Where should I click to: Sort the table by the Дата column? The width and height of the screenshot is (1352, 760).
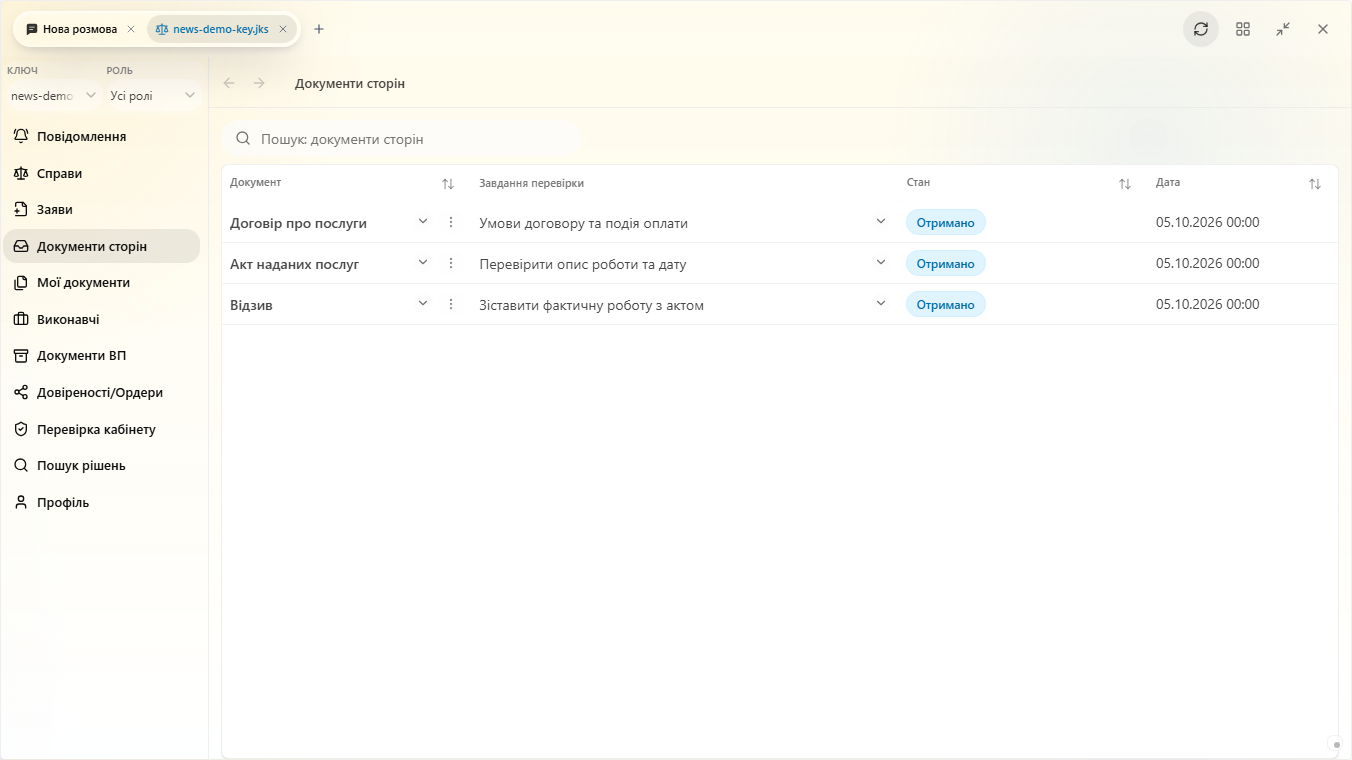click(x=1315, y=184)
